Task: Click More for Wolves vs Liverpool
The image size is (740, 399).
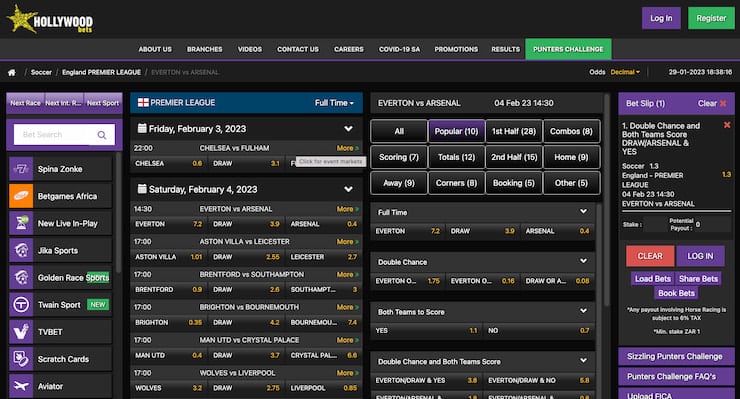Action: pyautogui.click(x=347, y=373)
